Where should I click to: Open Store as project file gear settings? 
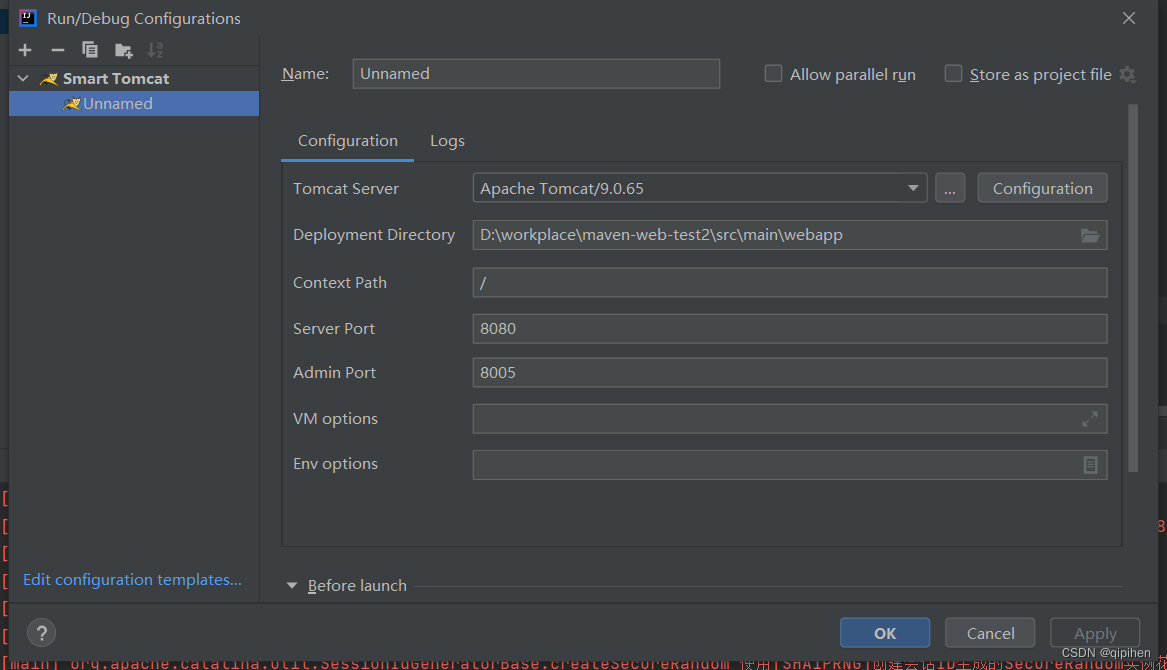(x=1127, y=74)
